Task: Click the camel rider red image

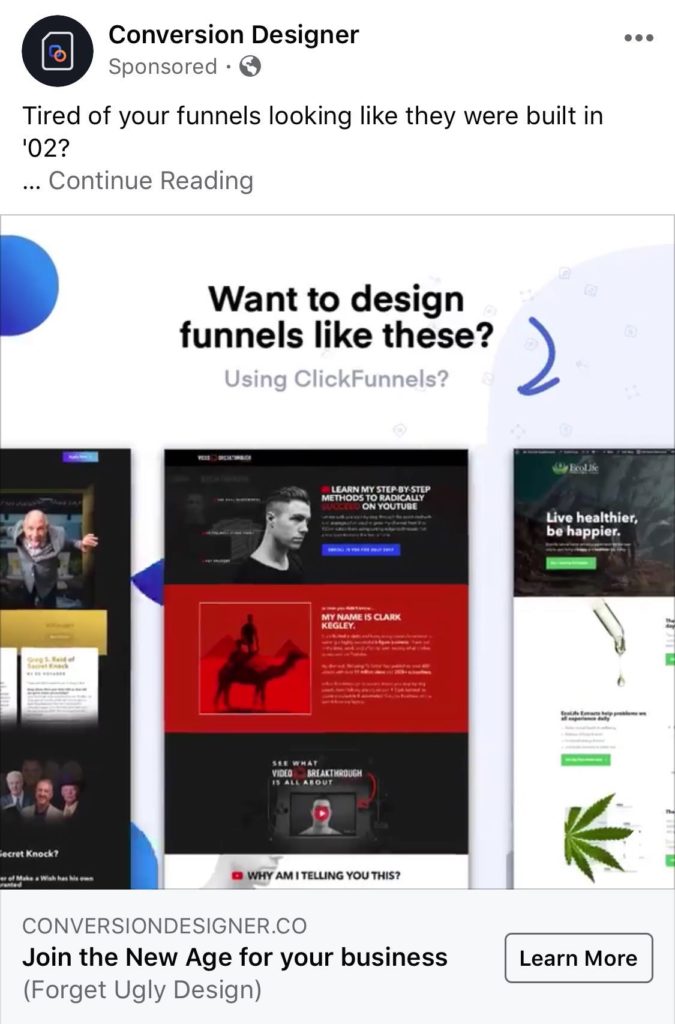Action: point(255,658)
